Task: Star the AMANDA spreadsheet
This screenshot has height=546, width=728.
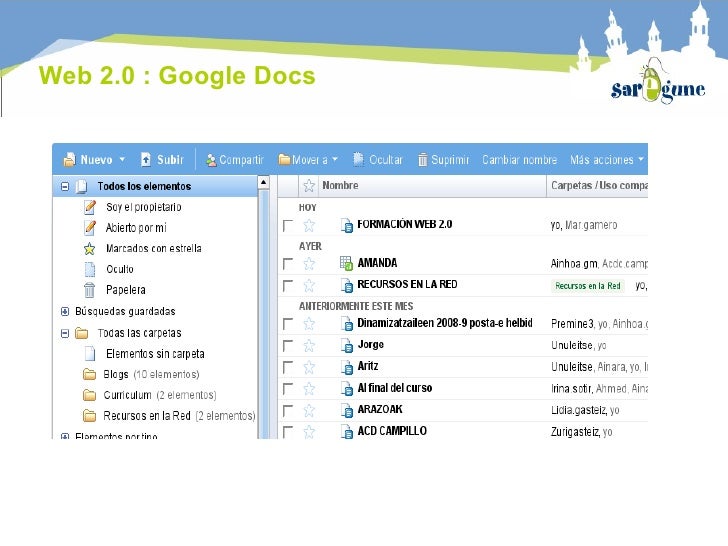Action: tap(309, 264)
